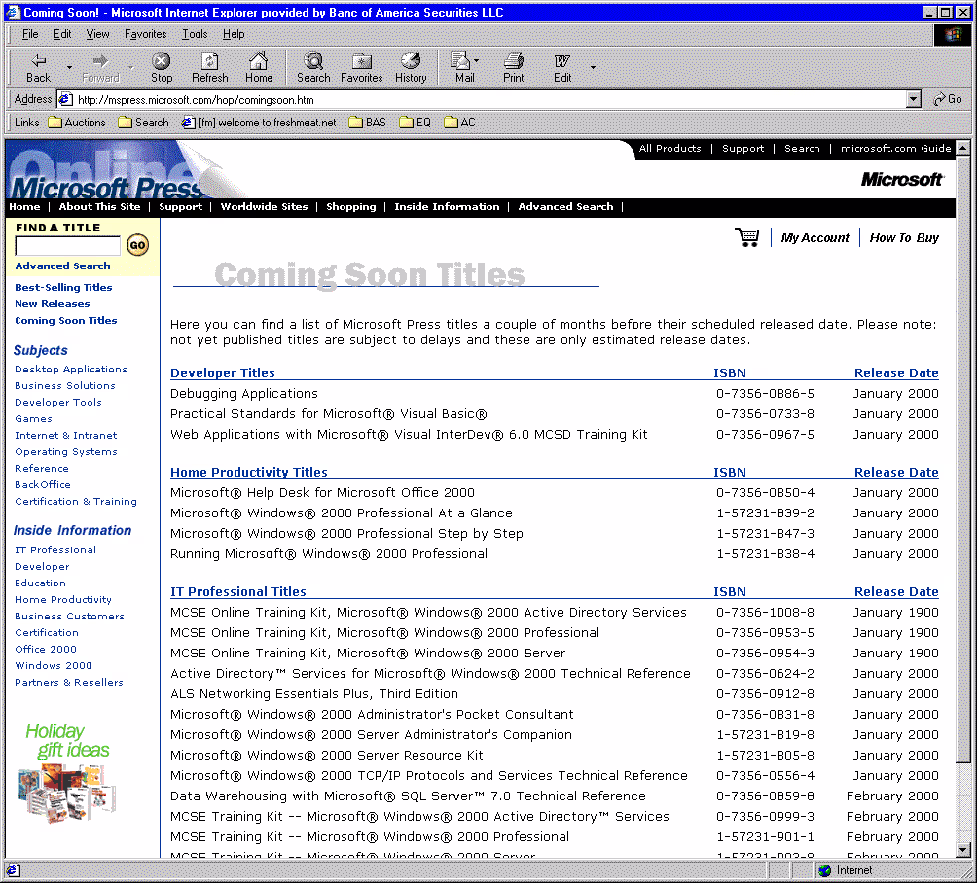
Task: Expand the address bar dropdown arrow
Action: (913, 99)
